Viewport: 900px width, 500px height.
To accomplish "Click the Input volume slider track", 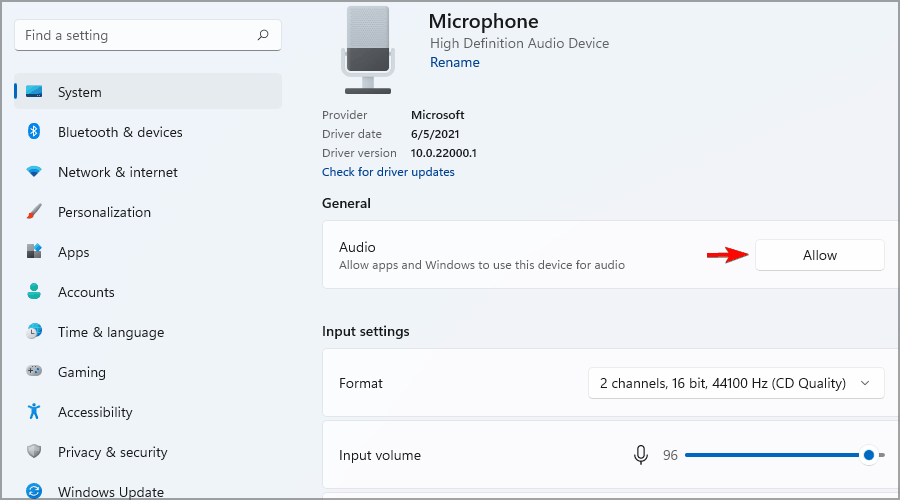I will 785,455.
